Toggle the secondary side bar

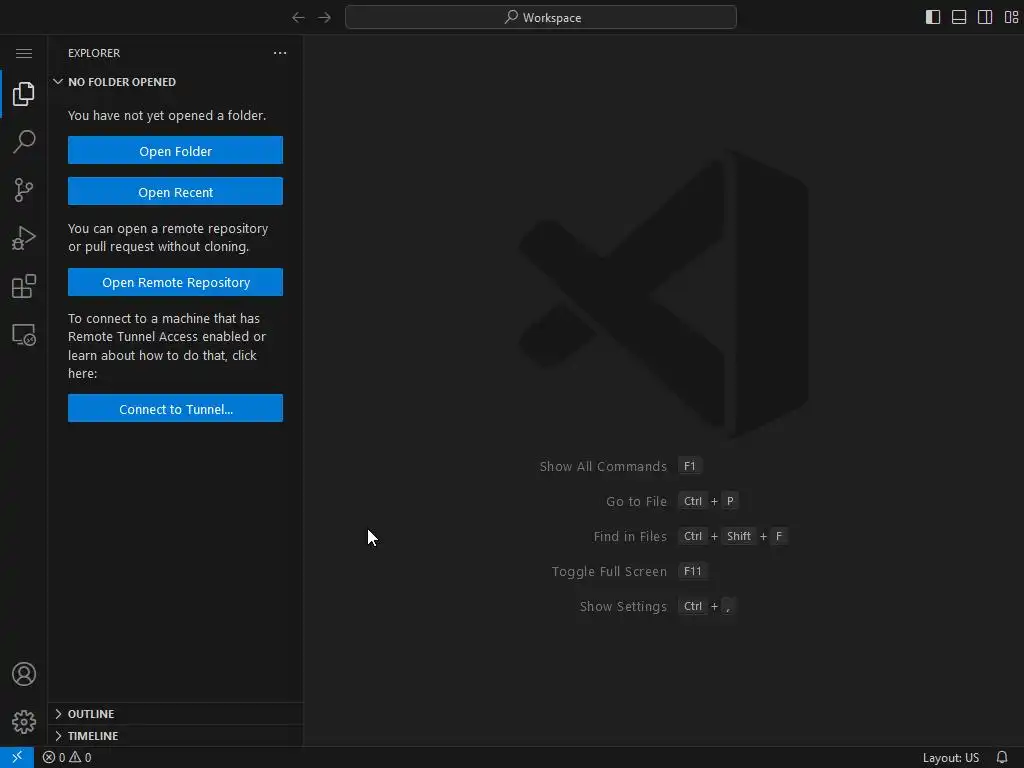[985, 18]
